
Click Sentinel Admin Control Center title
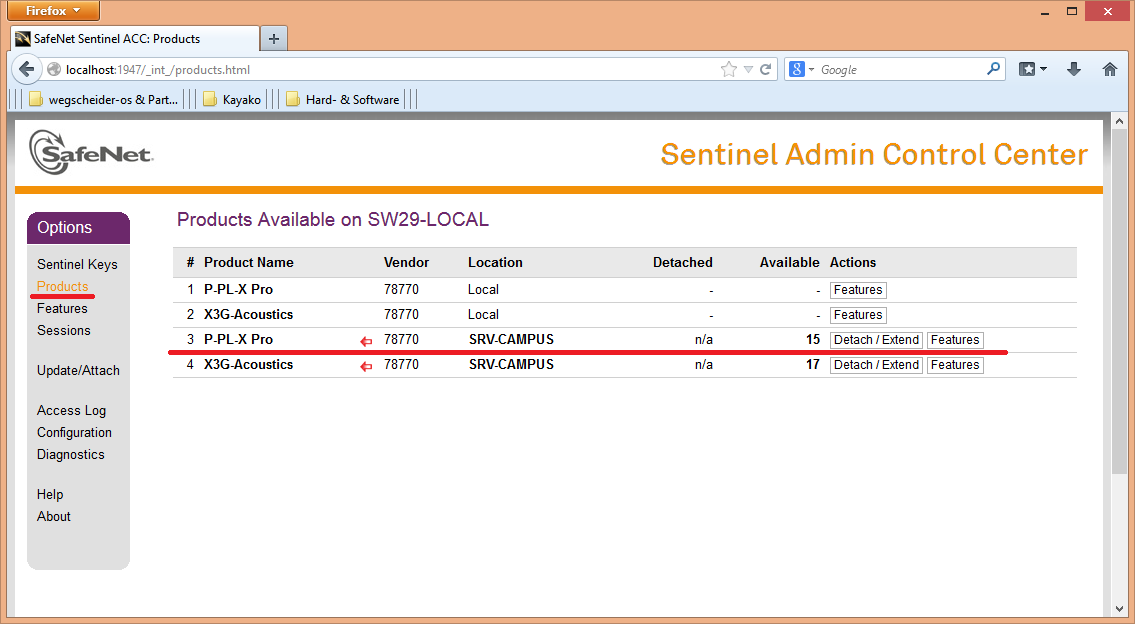(874, 155)
